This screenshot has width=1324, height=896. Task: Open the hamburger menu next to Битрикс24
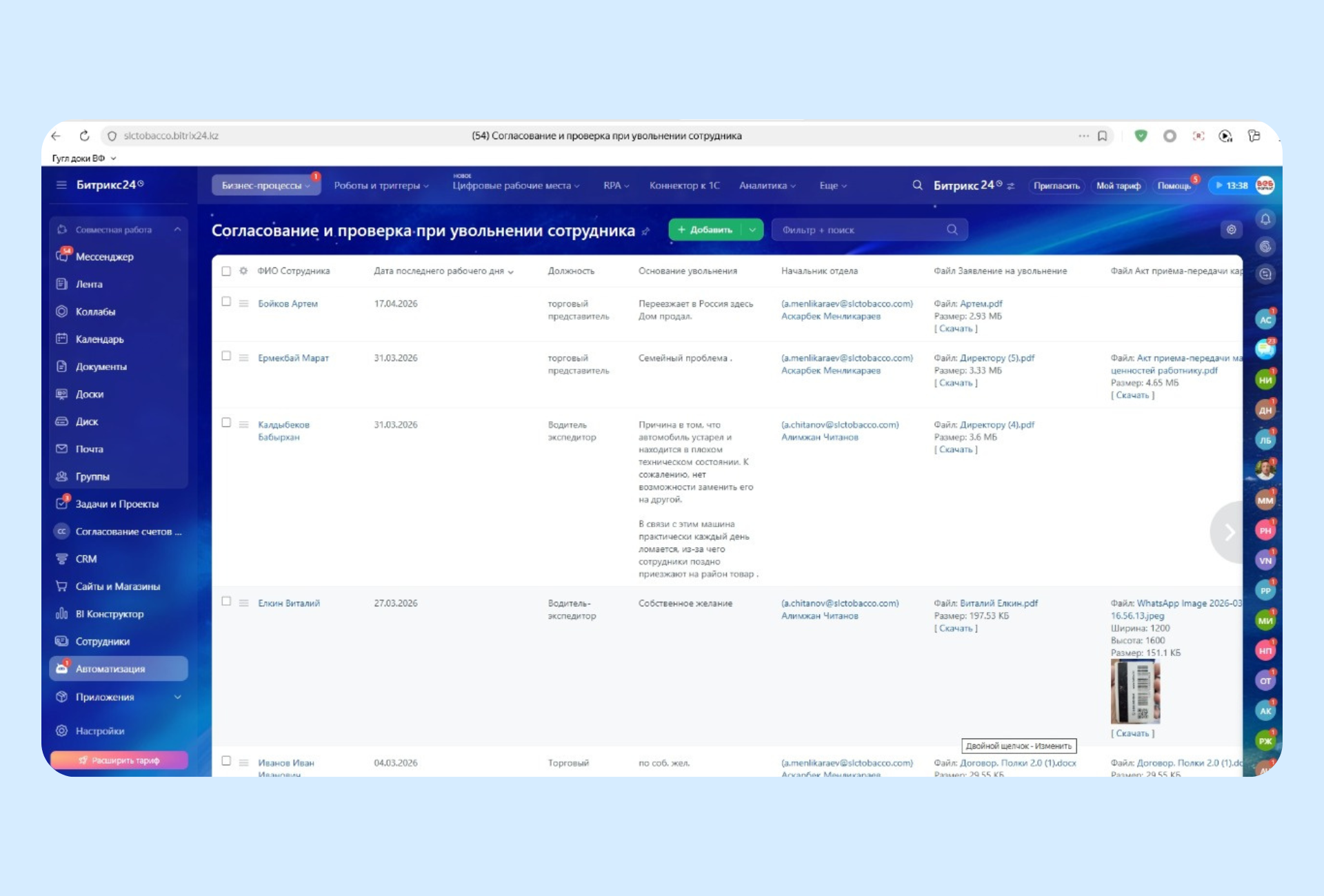pos(61,185)
